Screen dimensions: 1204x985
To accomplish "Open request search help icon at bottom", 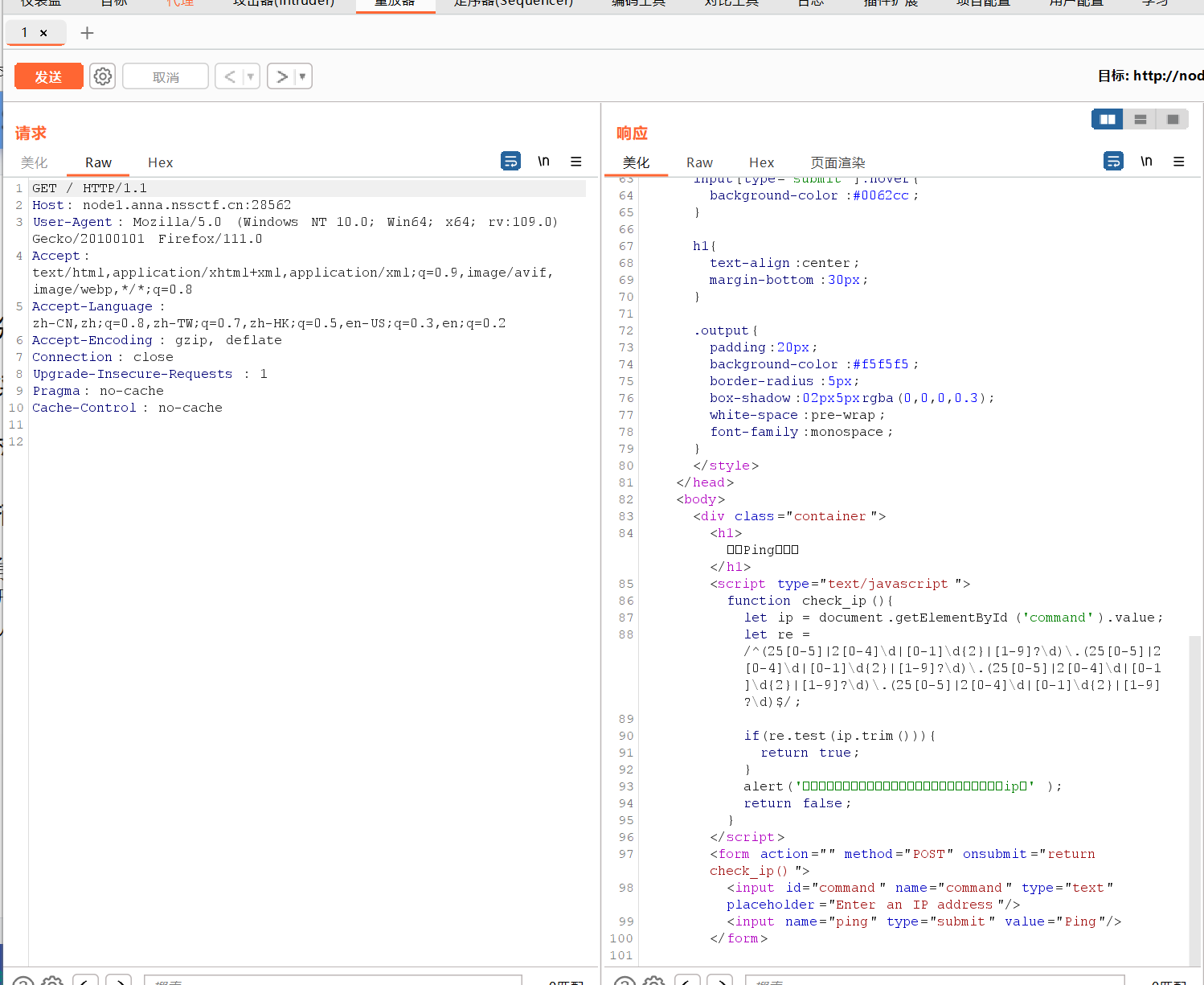I will pos(24,981).
